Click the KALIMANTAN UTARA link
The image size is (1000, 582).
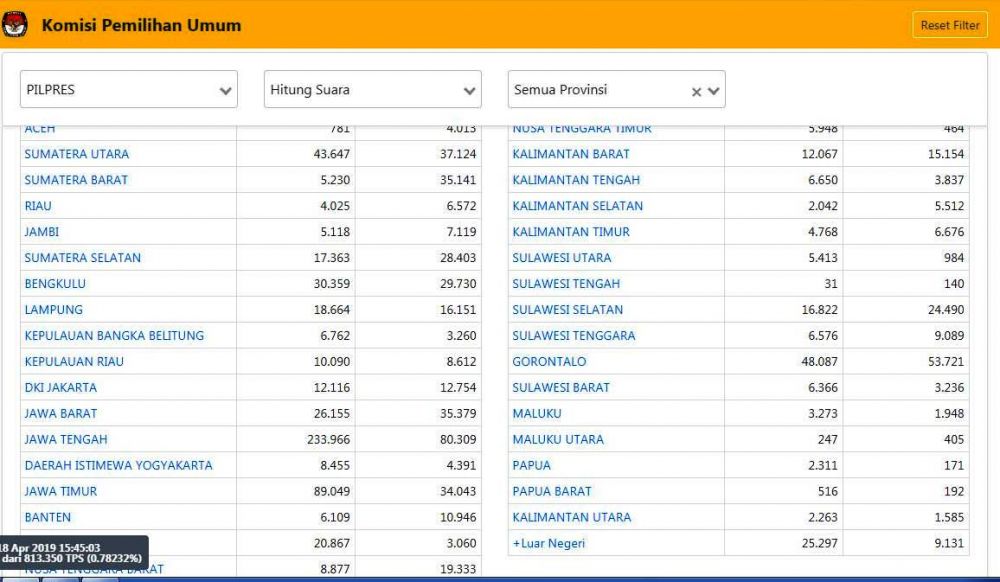tap(572, 518)
